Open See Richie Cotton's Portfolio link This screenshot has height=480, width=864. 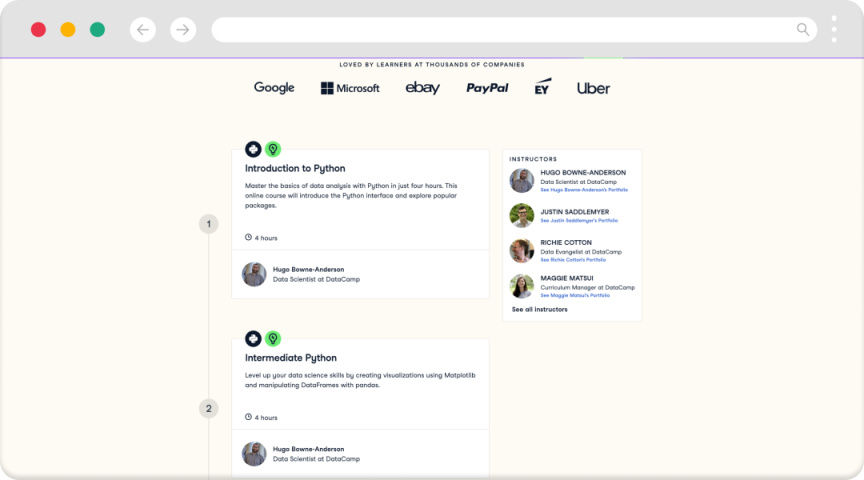[x=573, y=260]
